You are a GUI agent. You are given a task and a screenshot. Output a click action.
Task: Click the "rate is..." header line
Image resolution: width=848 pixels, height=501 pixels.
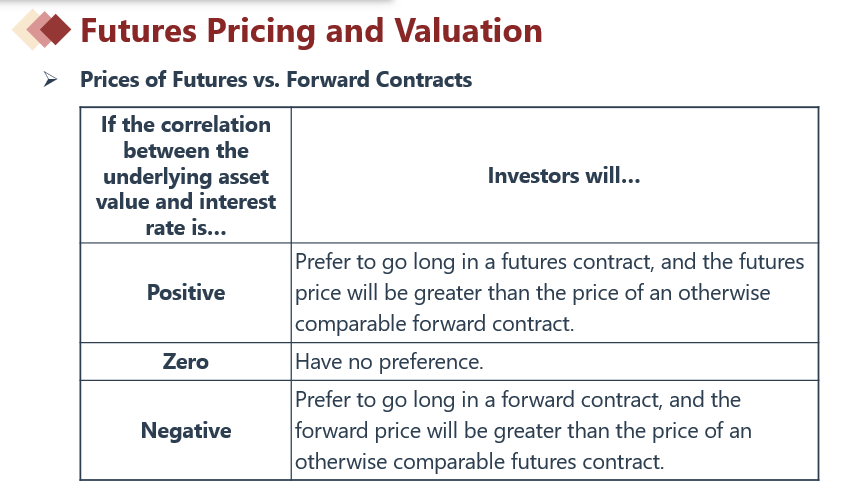186,227
